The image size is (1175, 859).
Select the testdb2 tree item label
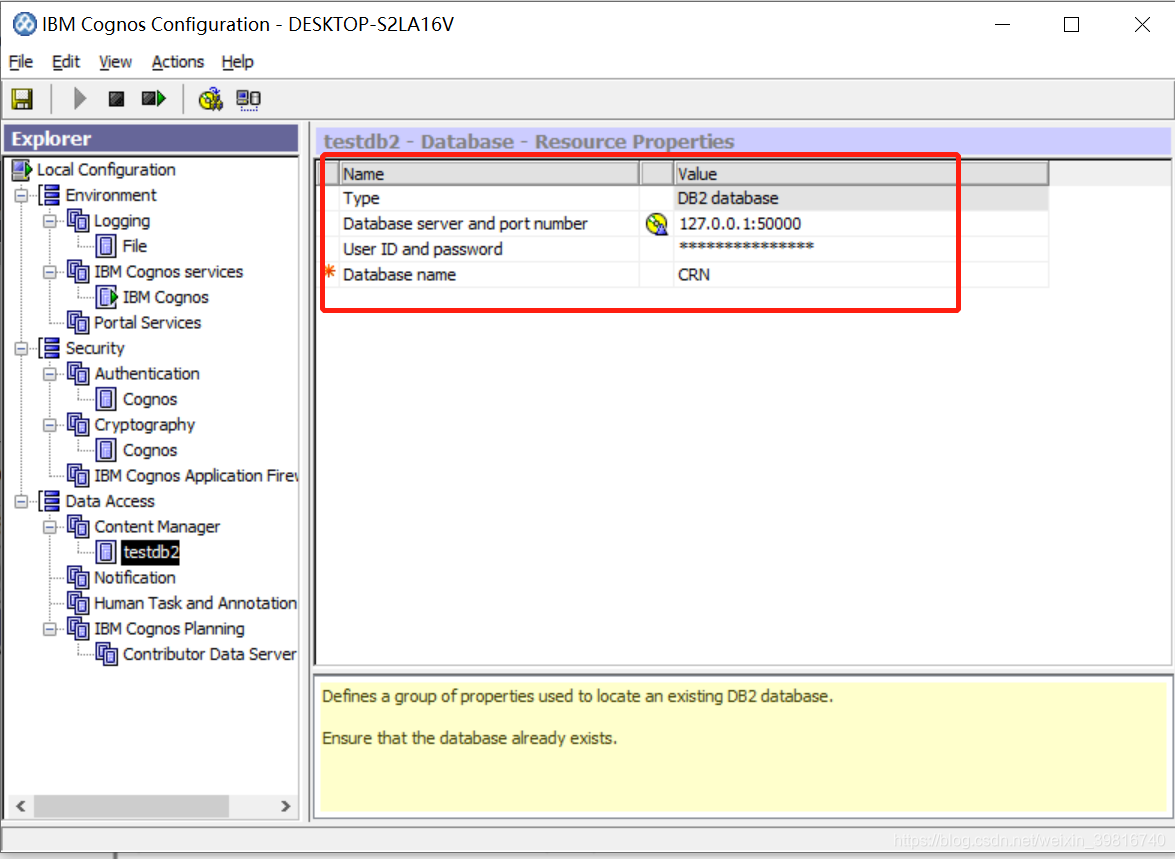[x=151, y=552]
